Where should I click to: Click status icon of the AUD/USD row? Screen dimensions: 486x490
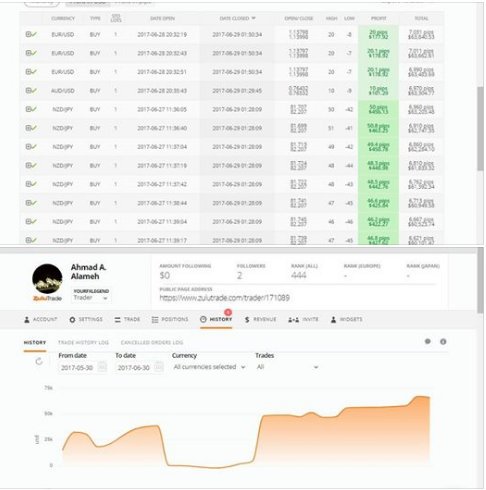click(x=31, y=90)
